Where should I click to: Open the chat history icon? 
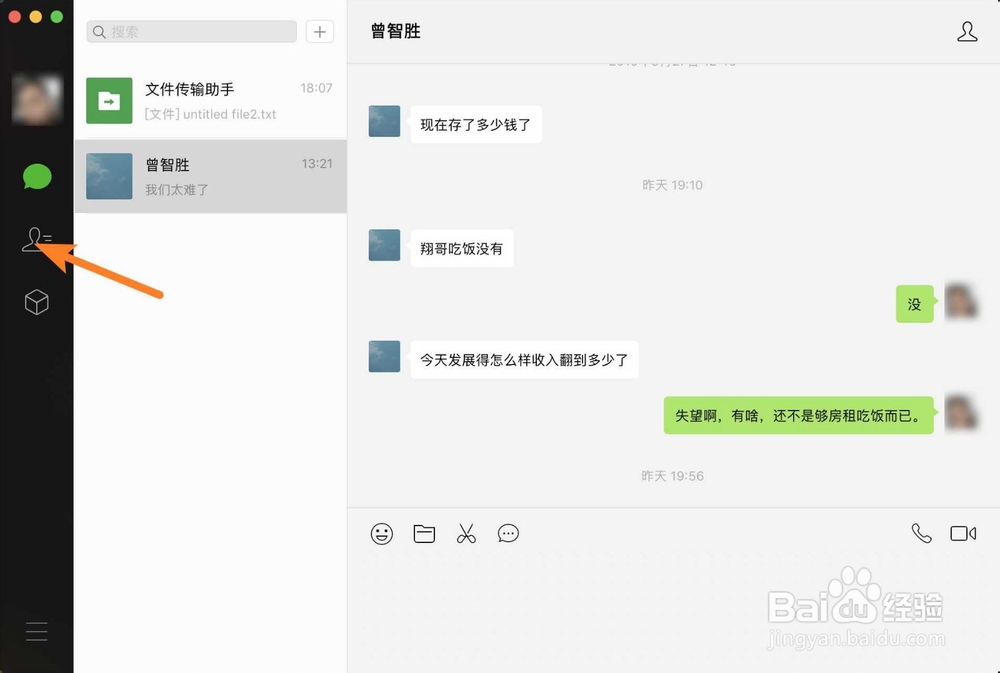(x=508, y=533)
